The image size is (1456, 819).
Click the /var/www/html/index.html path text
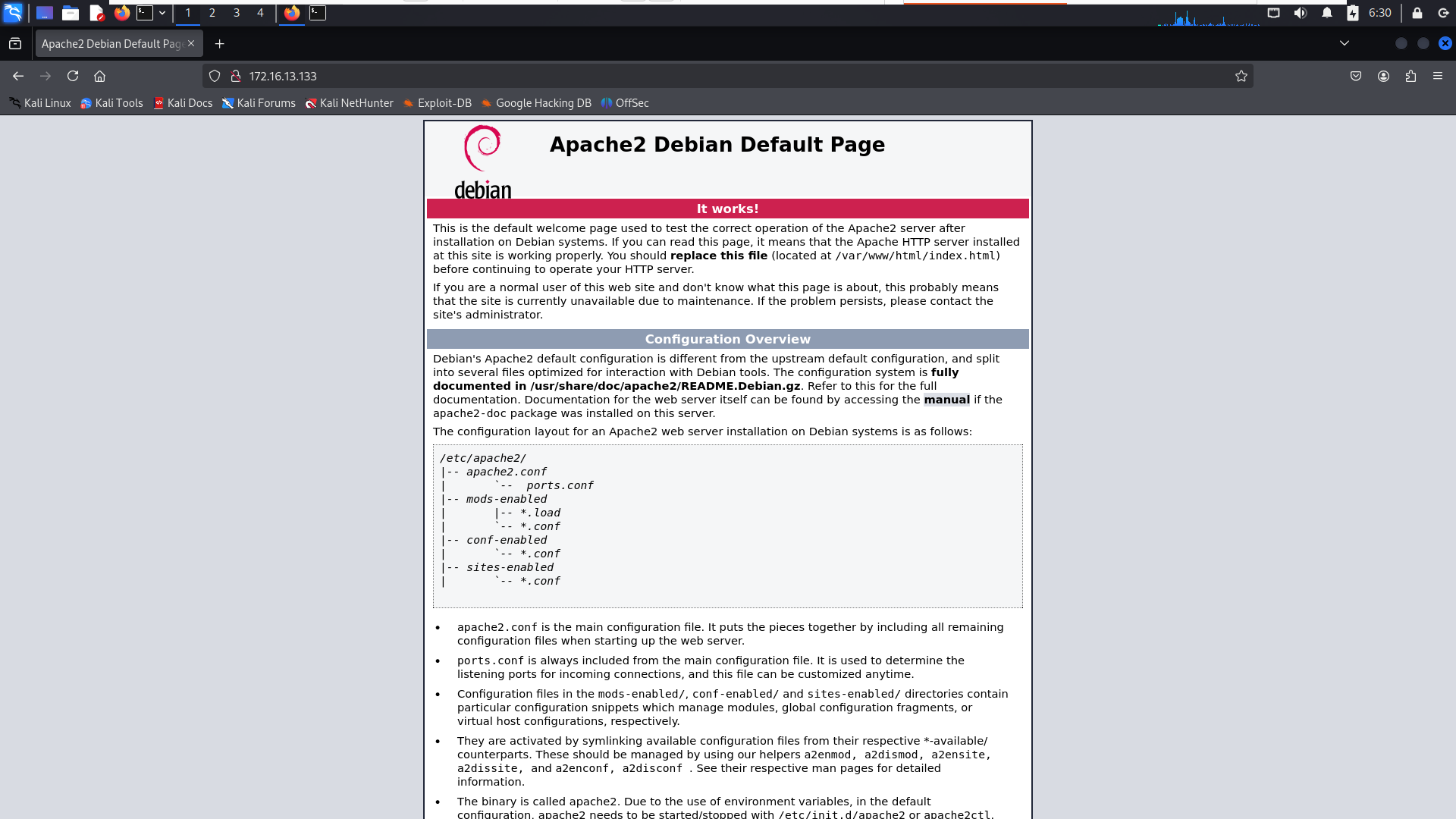click(915, 256)
